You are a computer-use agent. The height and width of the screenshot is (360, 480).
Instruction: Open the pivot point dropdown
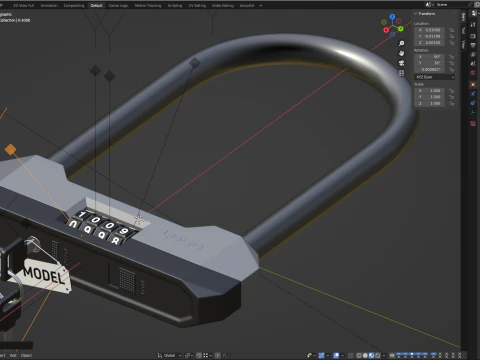189,355
